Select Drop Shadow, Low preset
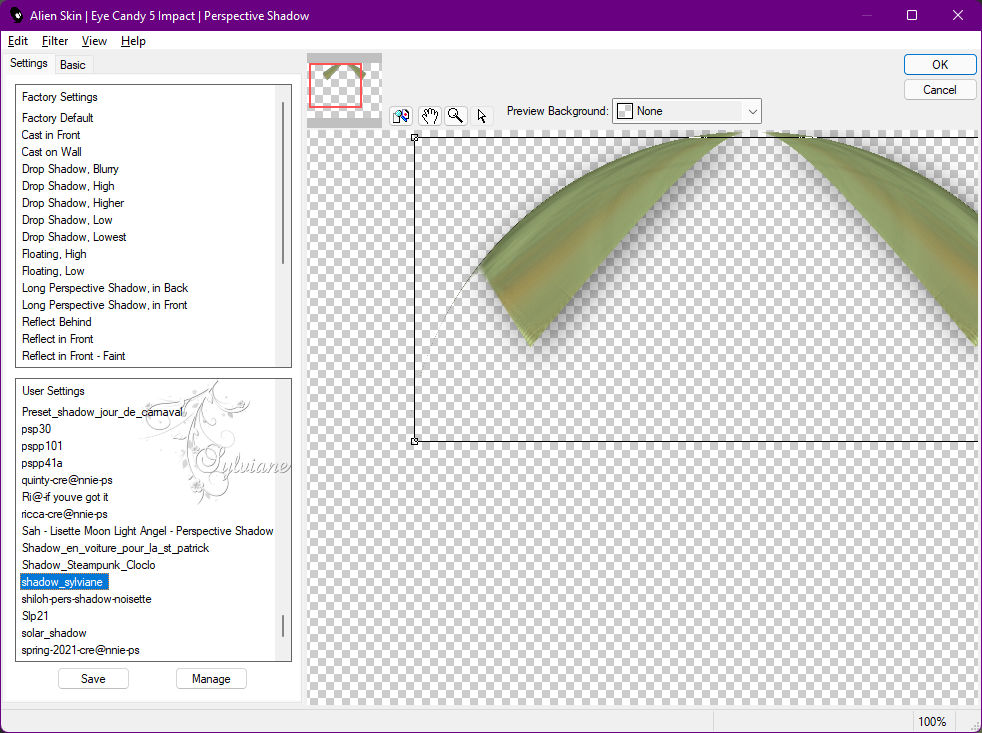This screenshot has width=982, height=733. pyautogui.click(x=67, y=220)
